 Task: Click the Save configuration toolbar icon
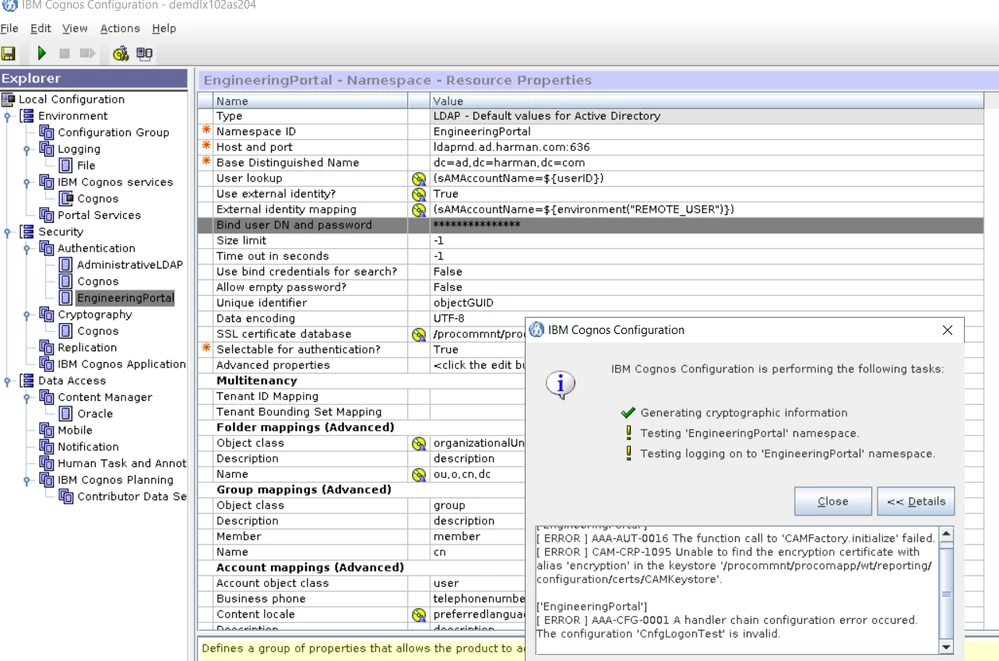(8, 54)
